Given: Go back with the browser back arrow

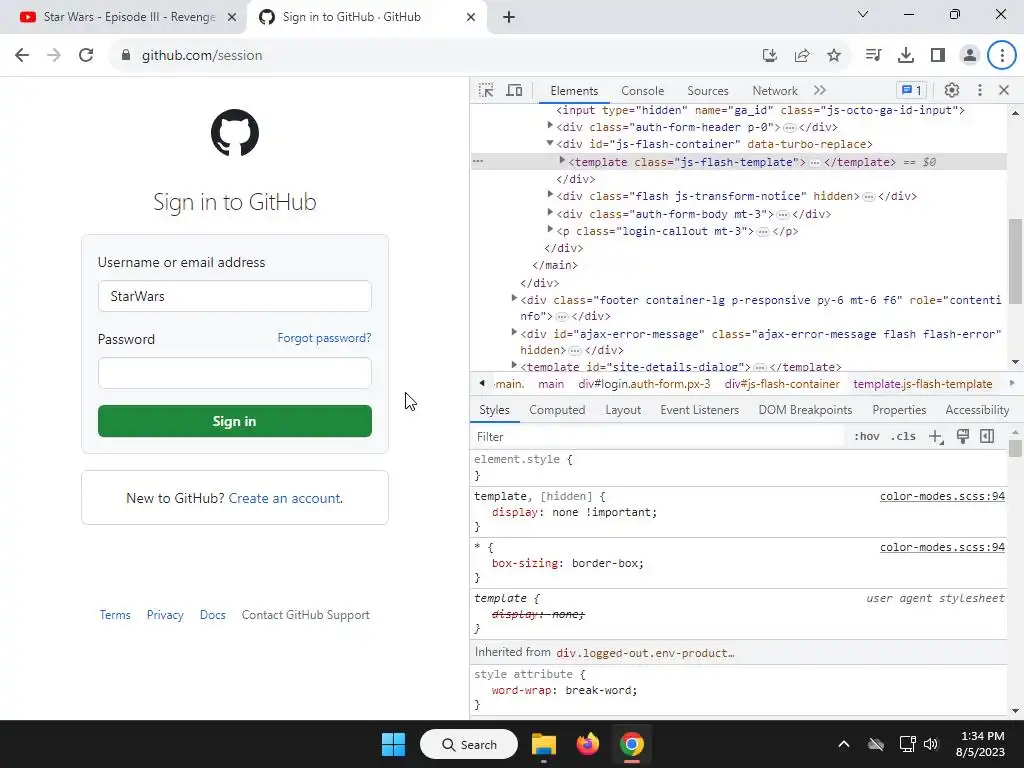Looking at the screenshot, I should 22,55.
